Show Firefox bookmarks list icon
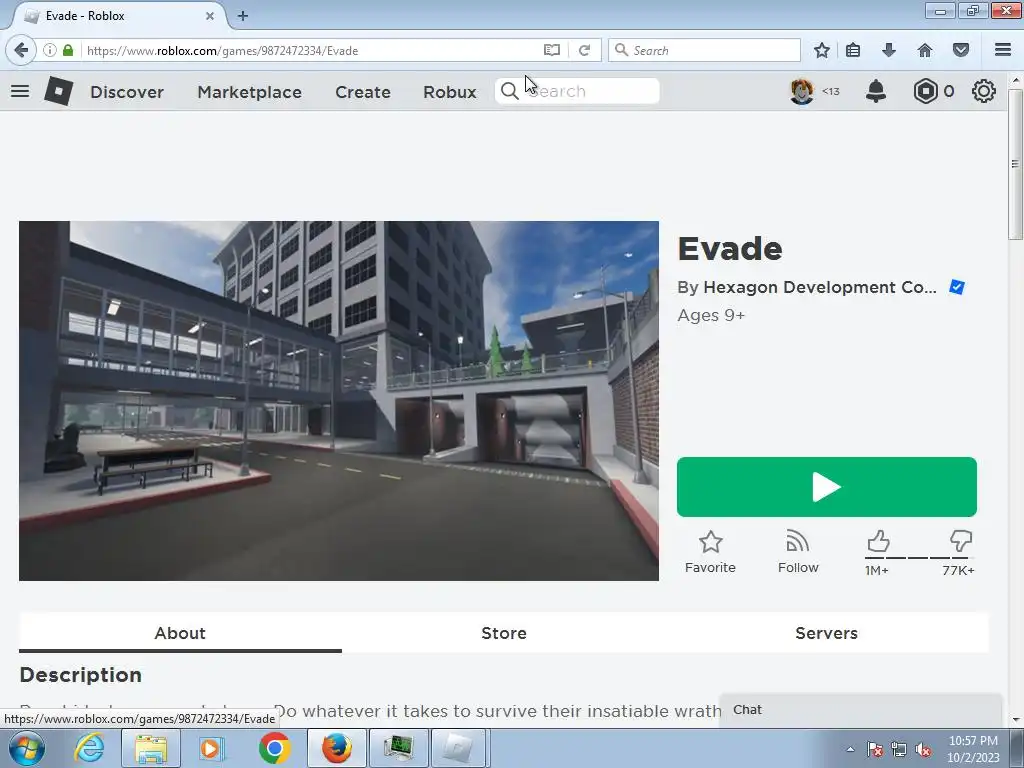The height and width of the screenshot is (768, 1024). point(853,50)
